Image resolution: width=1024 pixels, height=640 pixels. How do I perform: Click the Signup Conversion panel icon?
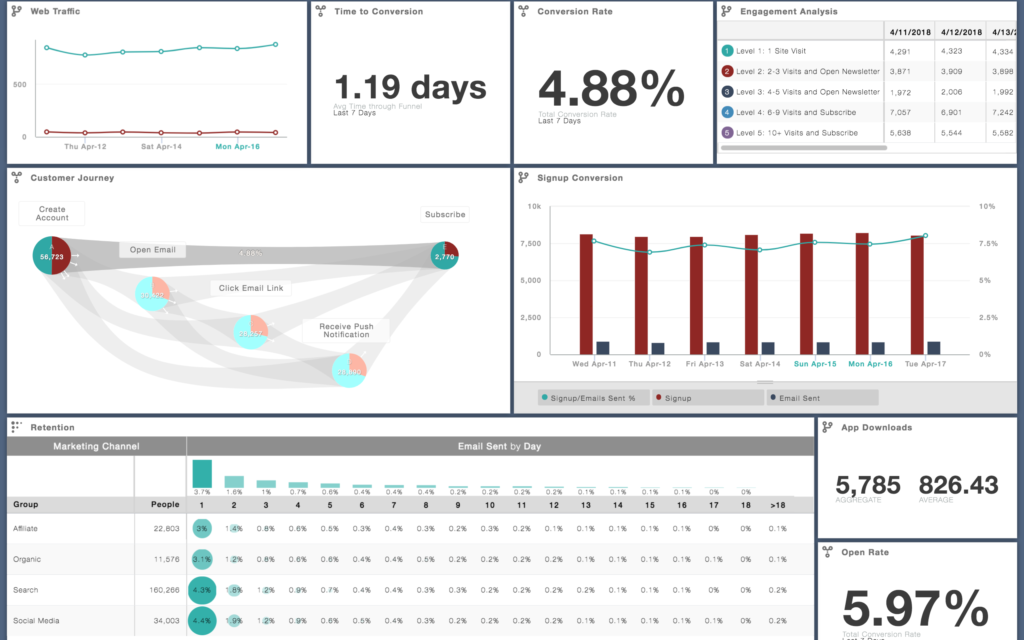[x=522, y=179]
